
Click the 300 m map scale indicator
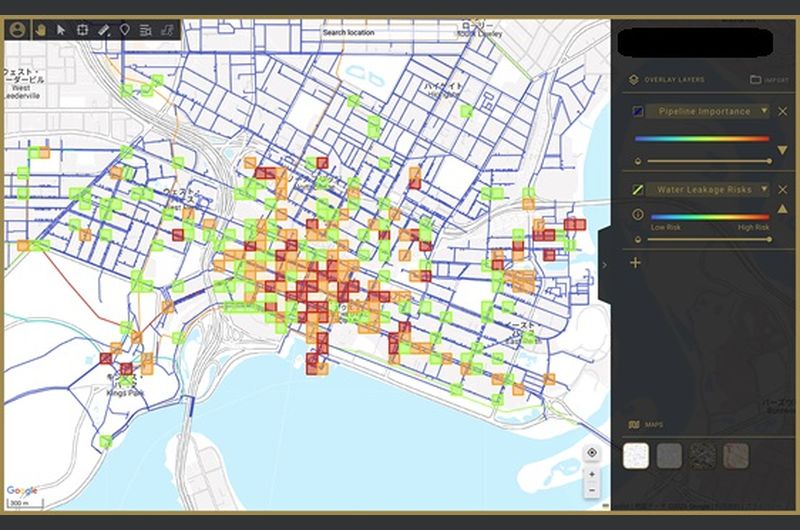pyautogui.click(x=26, y=504)
